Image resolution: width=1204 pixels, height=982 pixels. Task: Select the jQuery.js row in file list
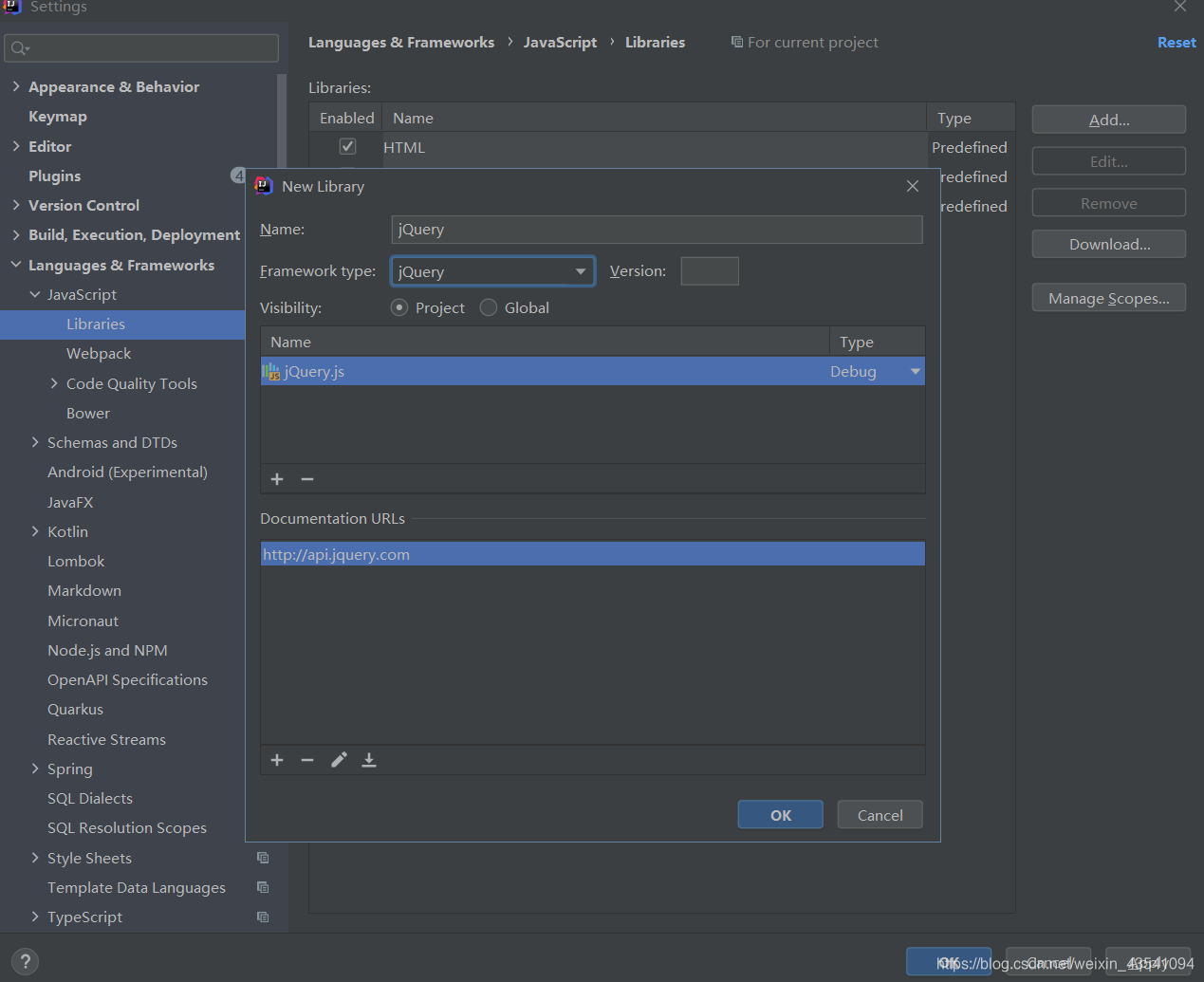point(593,371)
